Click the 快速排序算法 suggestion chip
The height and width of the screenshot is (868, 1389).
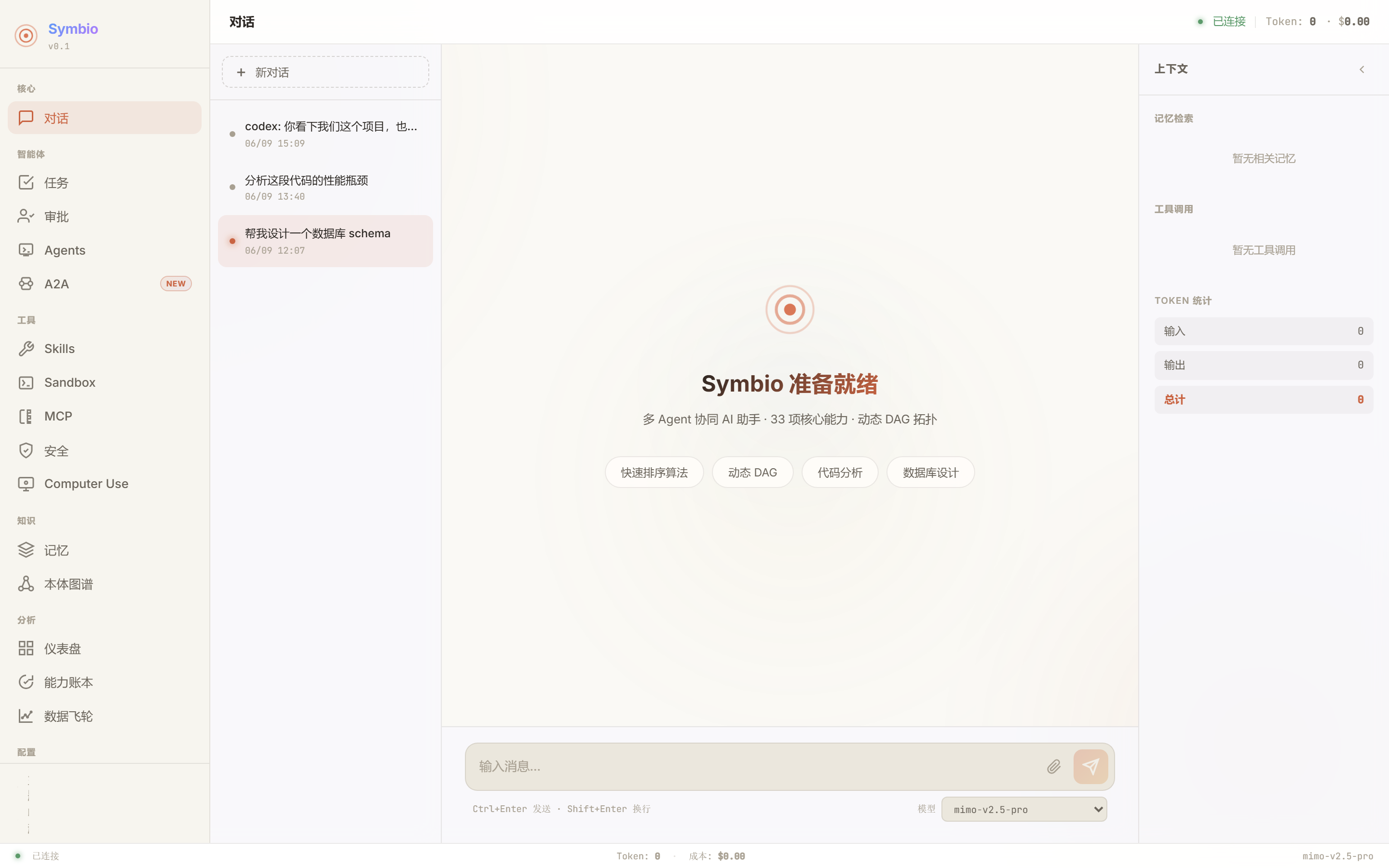click(x=654, y=473)
